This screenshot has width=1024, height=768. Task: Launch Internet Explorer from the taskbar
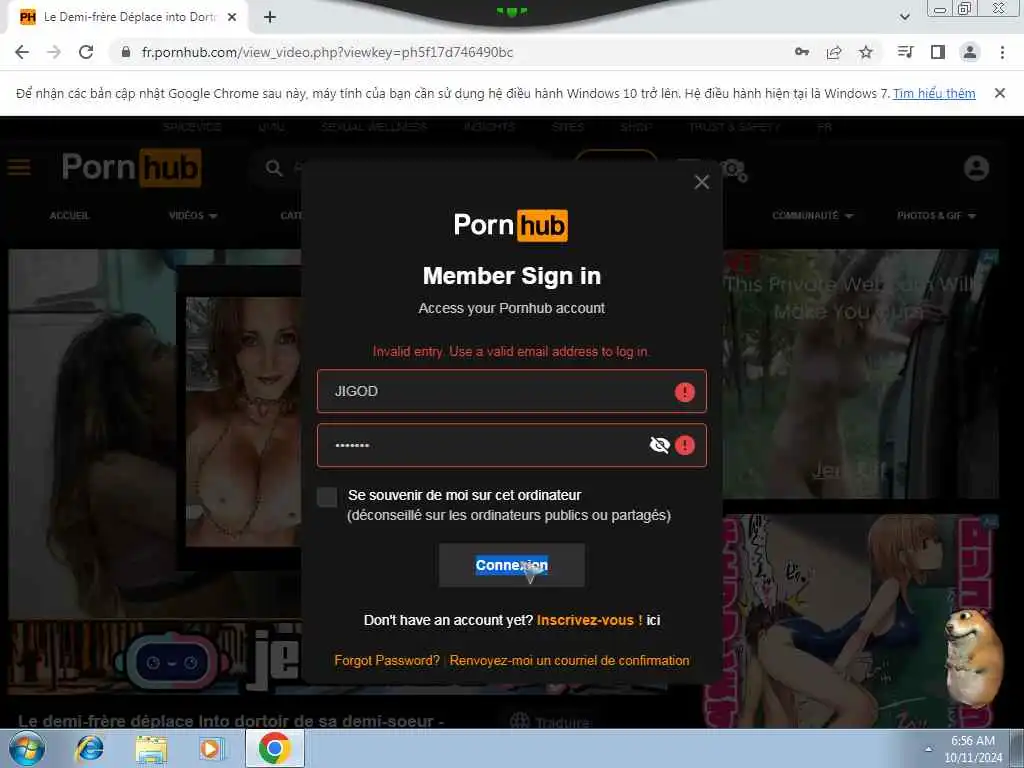click(x=89, y=749)
